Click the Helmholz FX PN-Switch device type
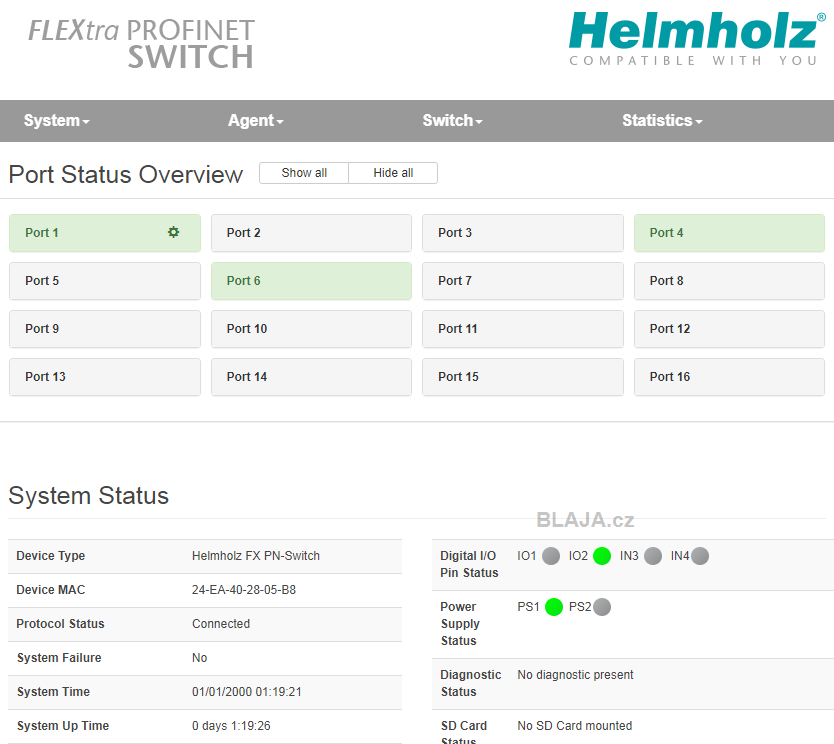 click(256, 556)
